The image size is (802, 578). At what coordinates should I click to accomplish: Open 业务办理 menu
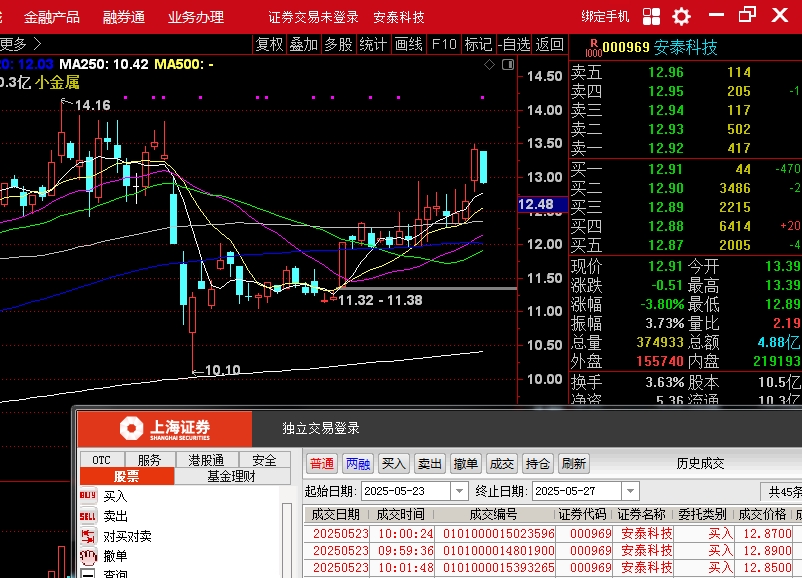pos(196,17)
